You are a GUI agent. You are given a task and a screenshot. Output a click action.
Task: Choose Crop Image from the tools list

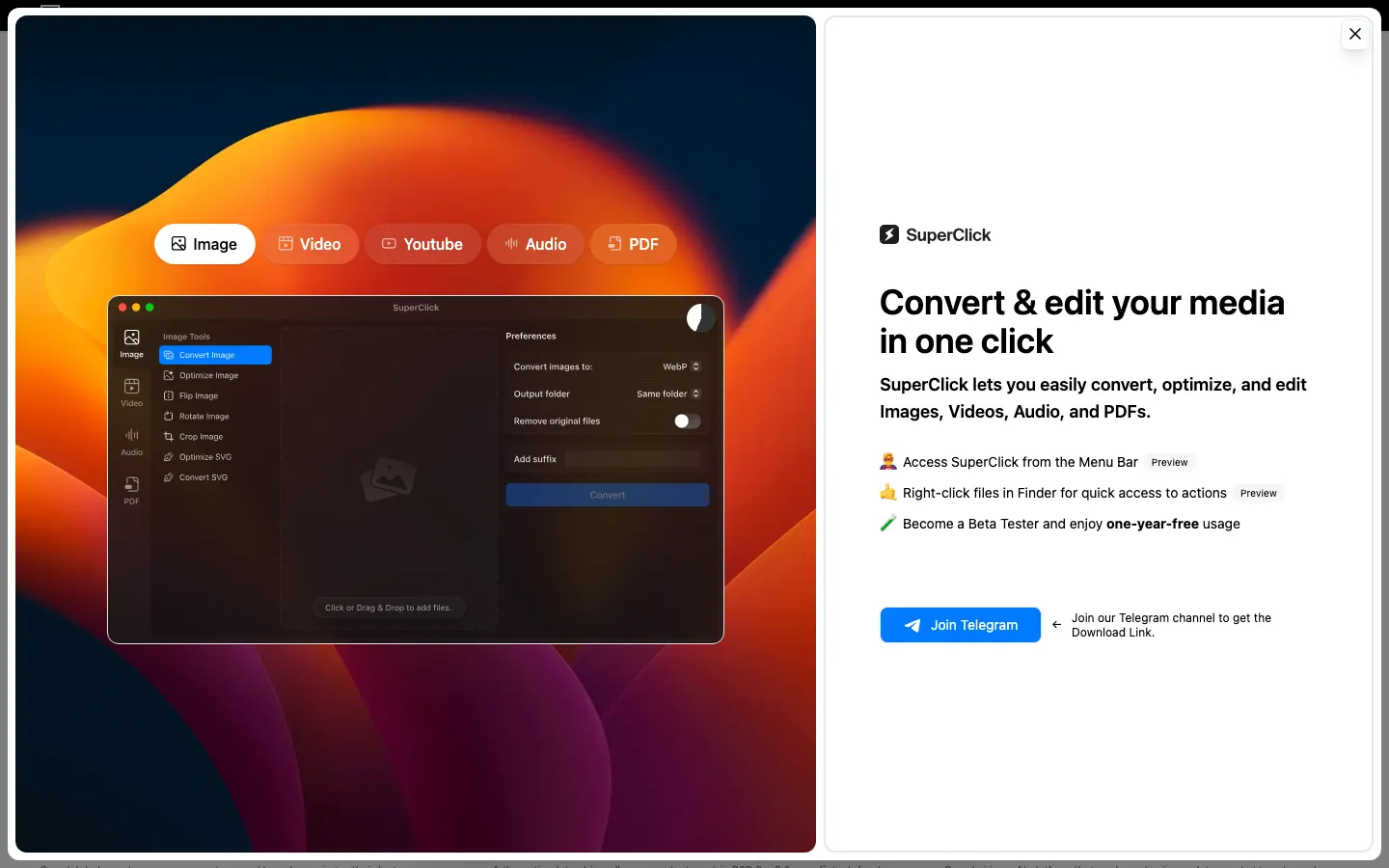201,437
